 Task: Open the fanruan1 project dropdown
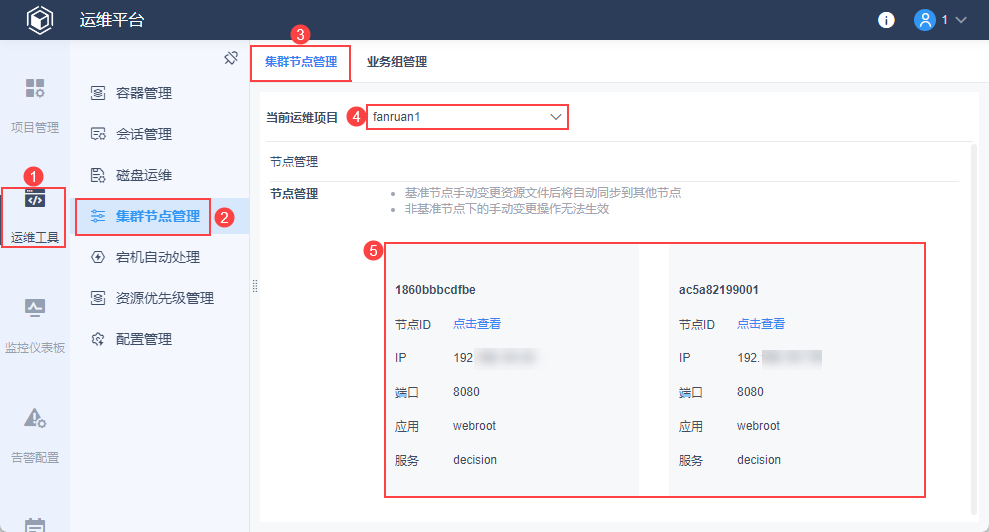(467, 117)
